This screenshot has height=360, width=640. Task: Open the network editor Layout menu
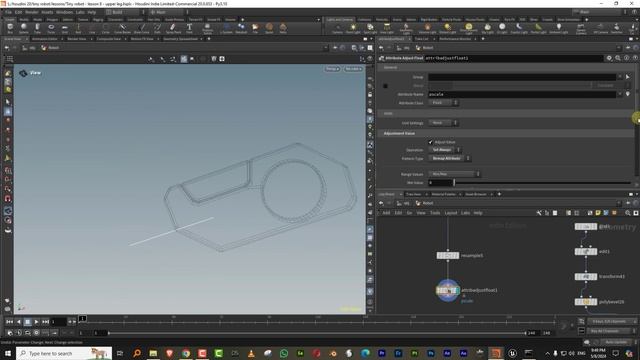click(451, 213)
